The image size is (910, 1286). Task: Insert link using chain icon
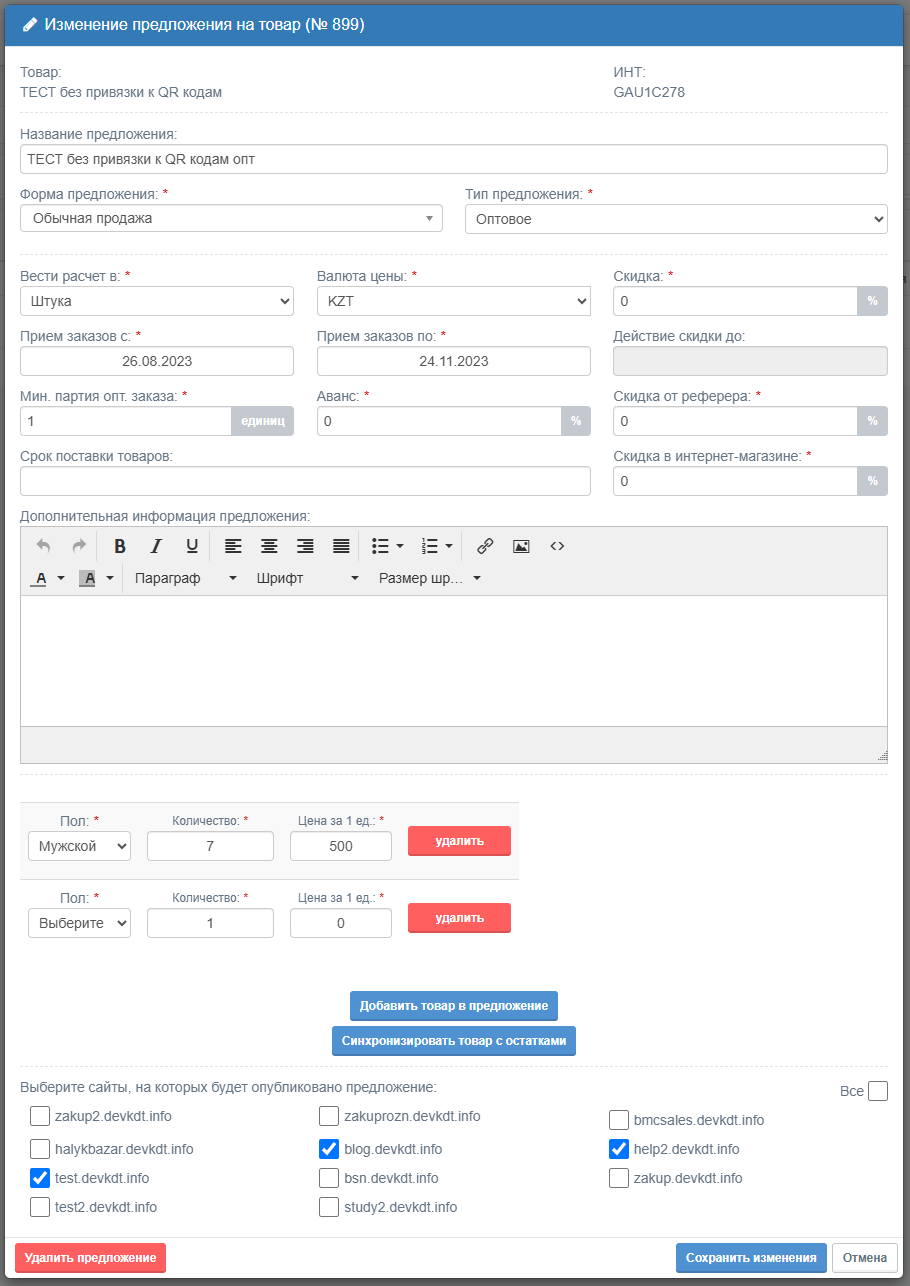pyautogui.click(x=485, y=546)
